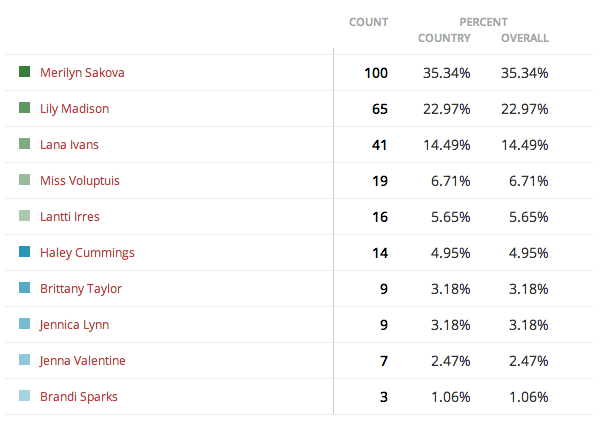Open the Lana Ivans link
609x421 pixels.
click(x=69, y=144)
